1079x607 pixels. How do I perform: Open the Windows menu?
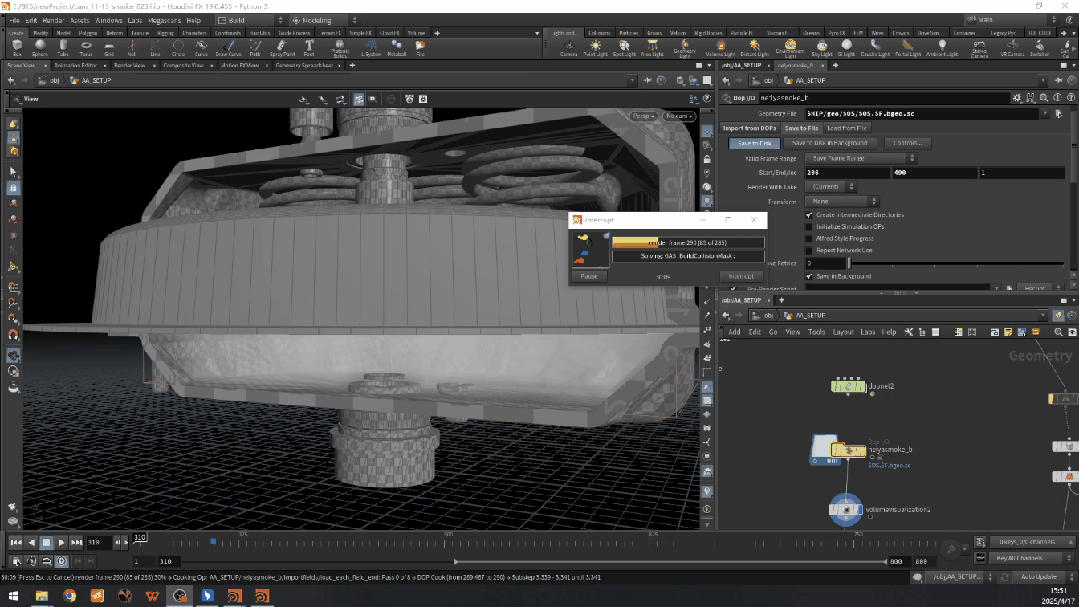pyautogui.click(x=109, y=20)
